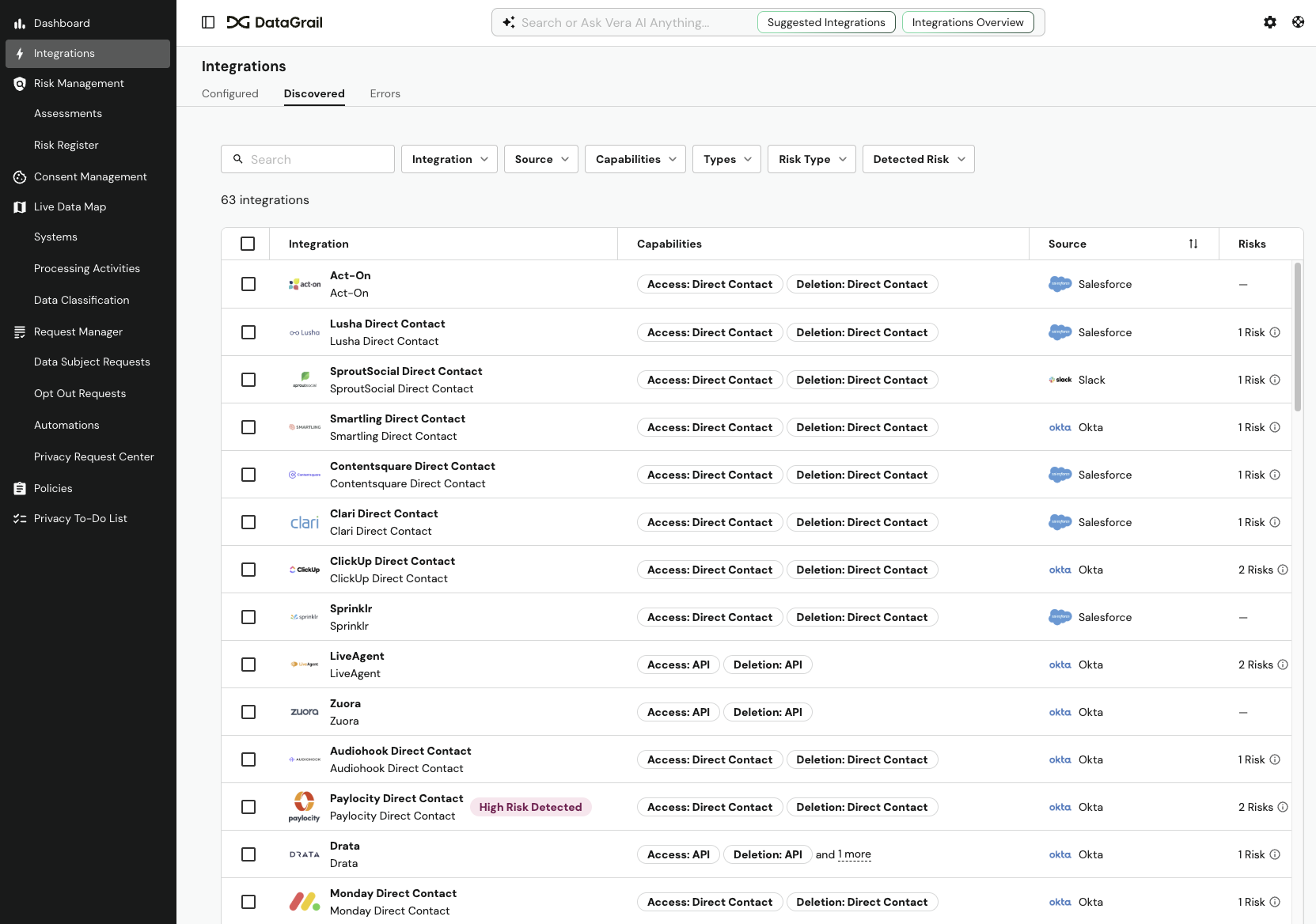Open Consent Management via its sidebar icon
This screenshot has height=924, width=1316.
tap(20, 176)
